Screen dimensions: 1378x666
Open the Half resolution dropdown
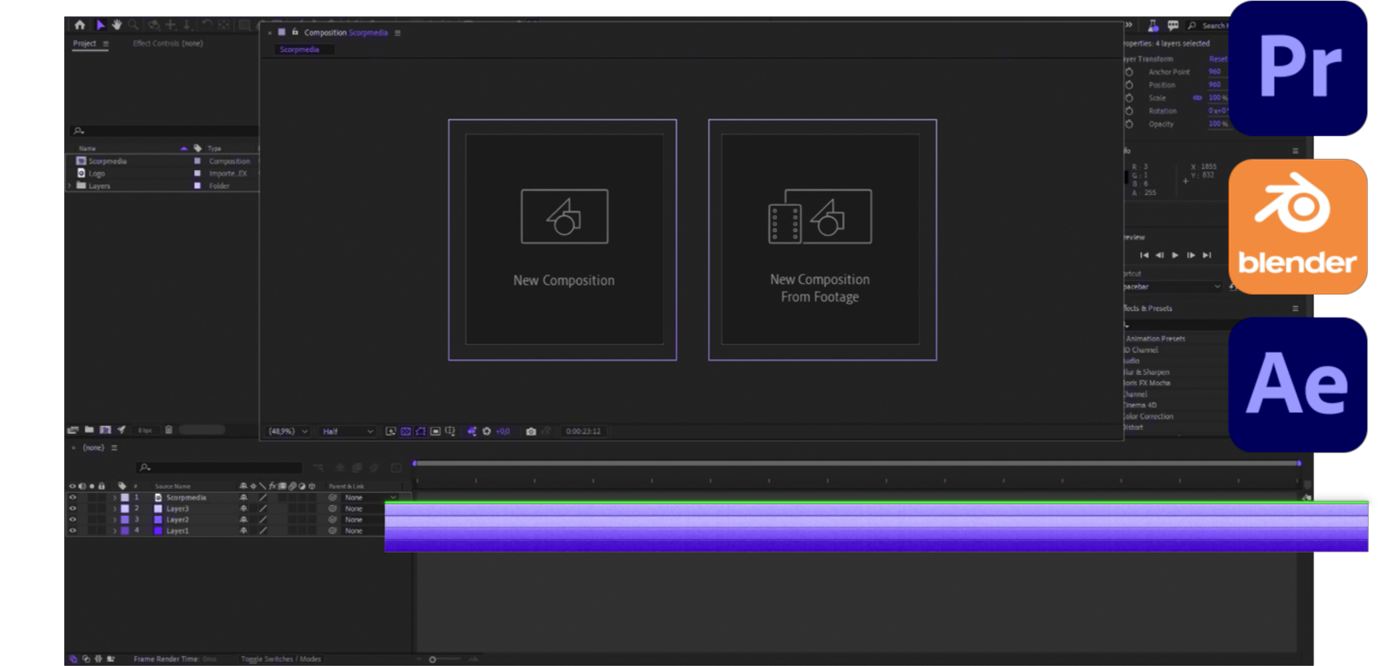pyautogui.click(x=347, y=431)
